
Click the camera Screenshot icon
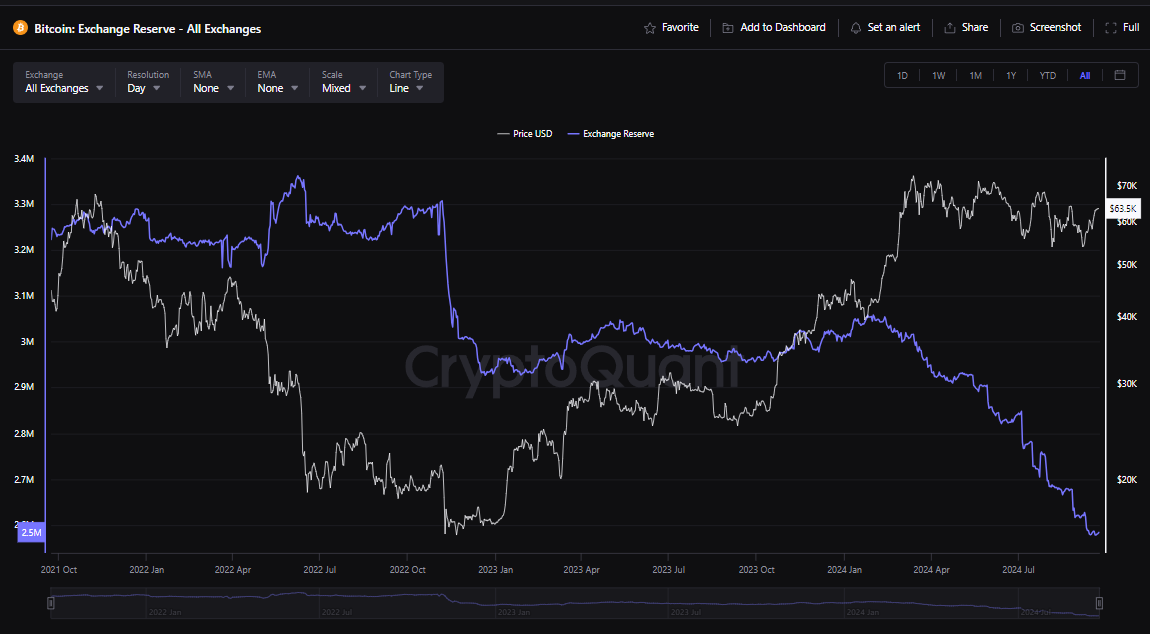pyautogui.click(x=1018, y=28)
